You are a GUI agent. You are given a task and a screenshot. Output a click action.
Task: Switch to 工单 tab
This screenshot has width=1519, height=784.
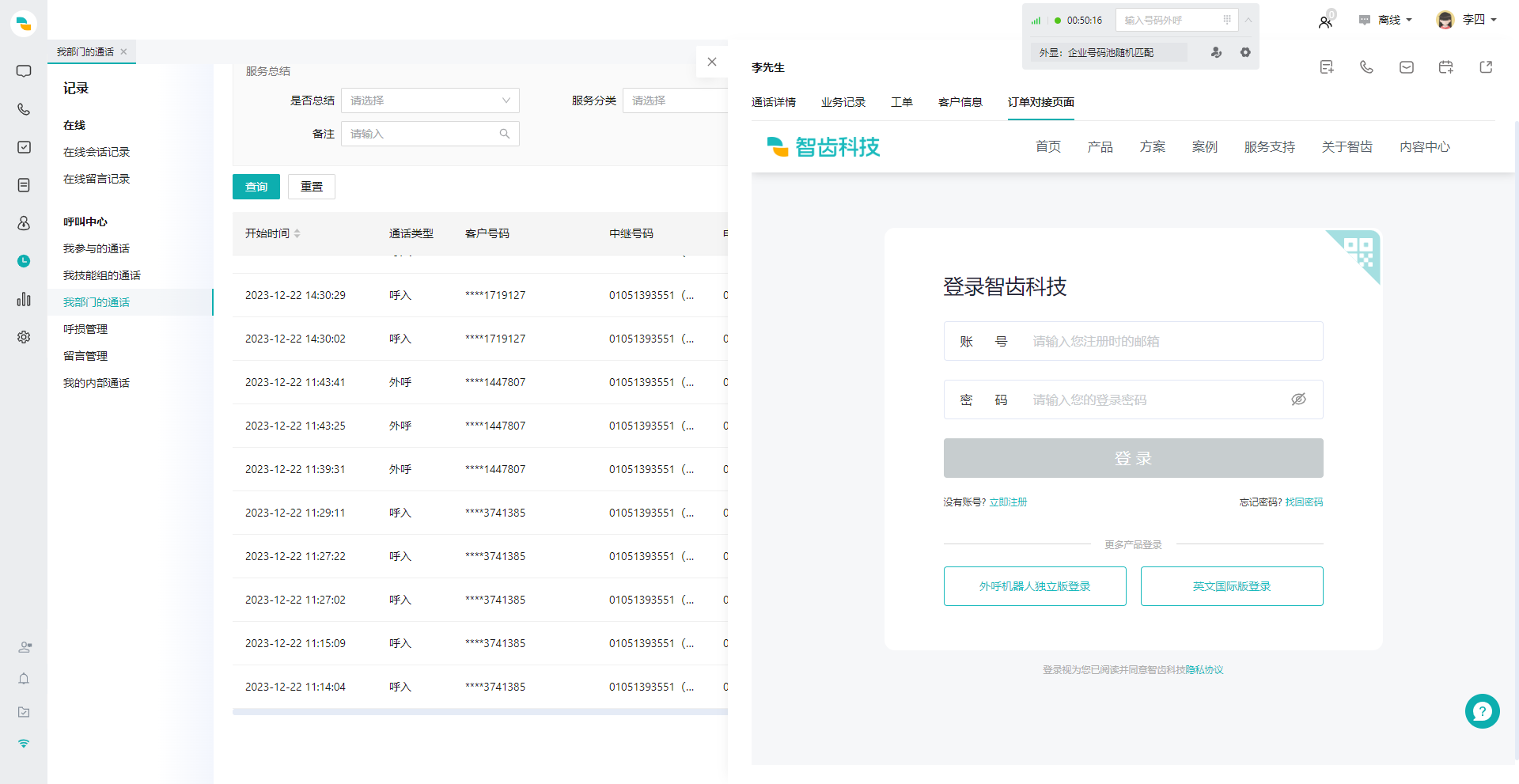(902, 102)
